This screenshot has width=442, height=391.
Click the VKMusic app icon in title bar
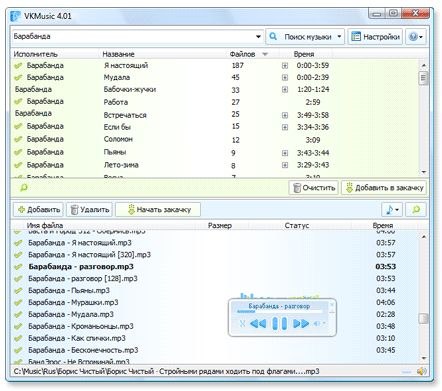point(16,16)
